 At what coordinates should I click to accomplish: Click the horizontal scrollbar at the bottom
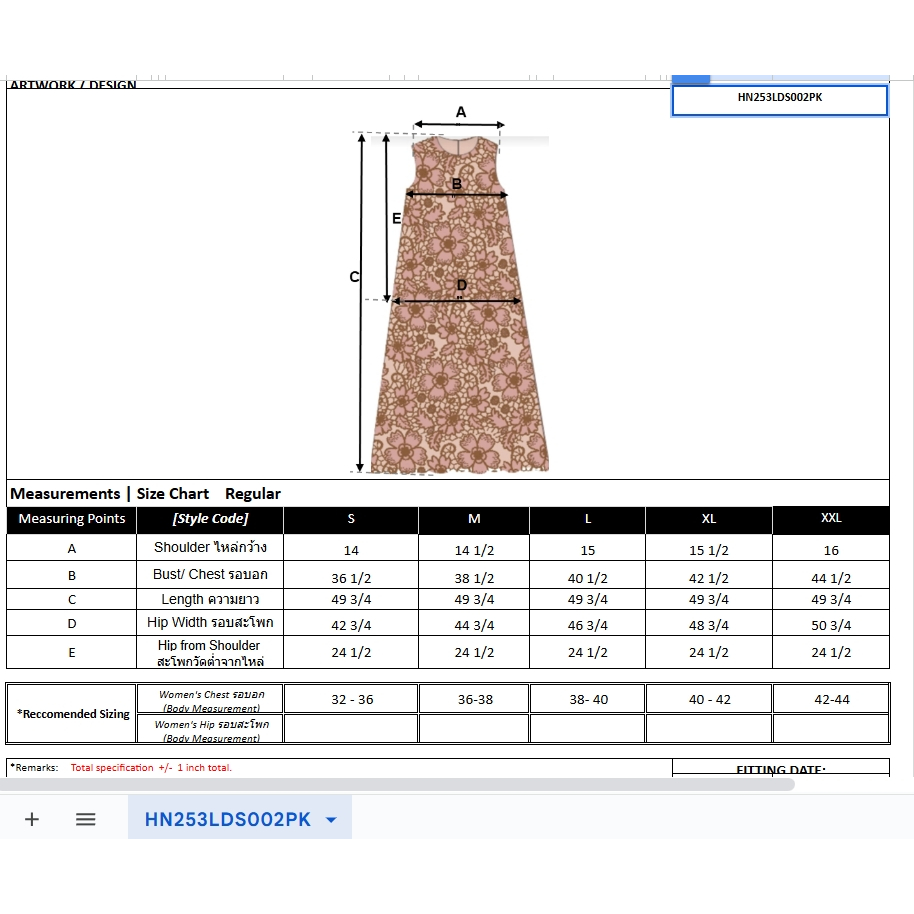point(400,785)
